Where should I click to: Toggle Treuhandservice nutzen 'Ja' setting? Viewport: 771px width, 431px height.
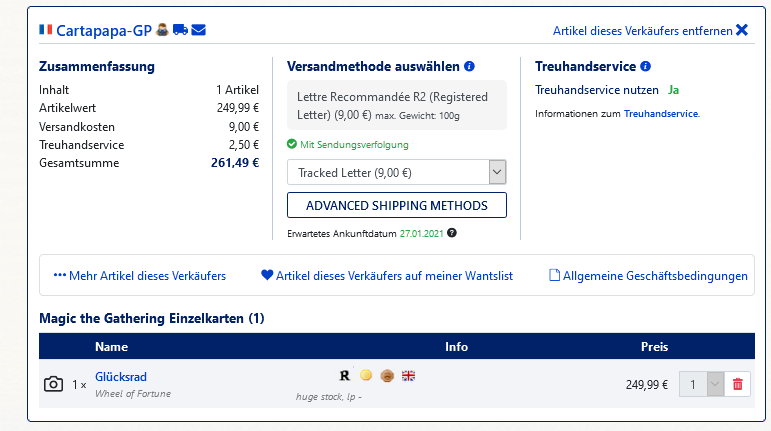673,90
